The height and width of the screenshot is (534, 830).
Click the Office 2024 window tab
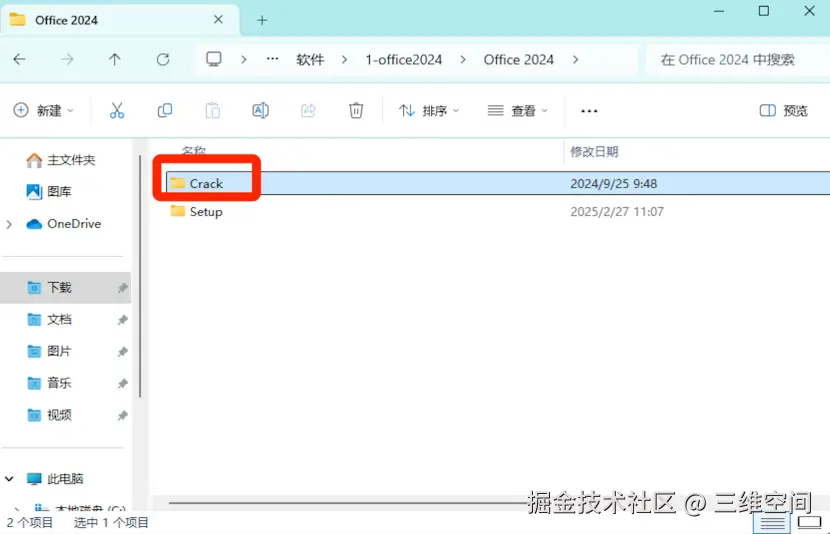pyautogui.click(x=120, y=20)
